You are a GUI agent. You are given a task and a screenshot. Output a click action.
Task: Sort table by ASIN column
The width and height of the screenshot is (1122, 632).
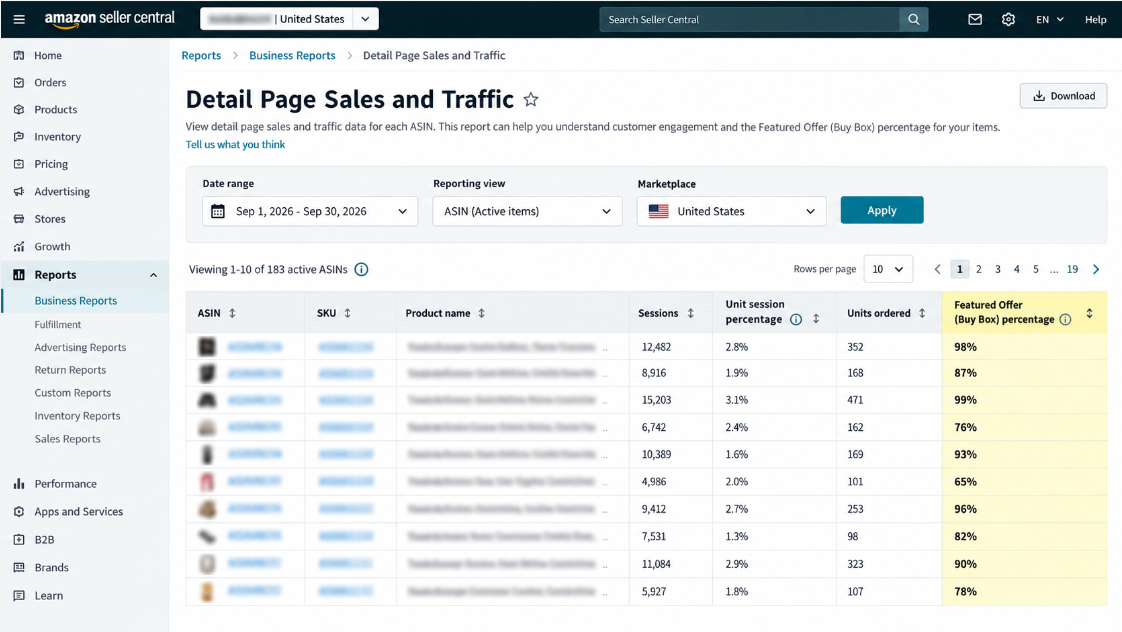tap(232, 313)
